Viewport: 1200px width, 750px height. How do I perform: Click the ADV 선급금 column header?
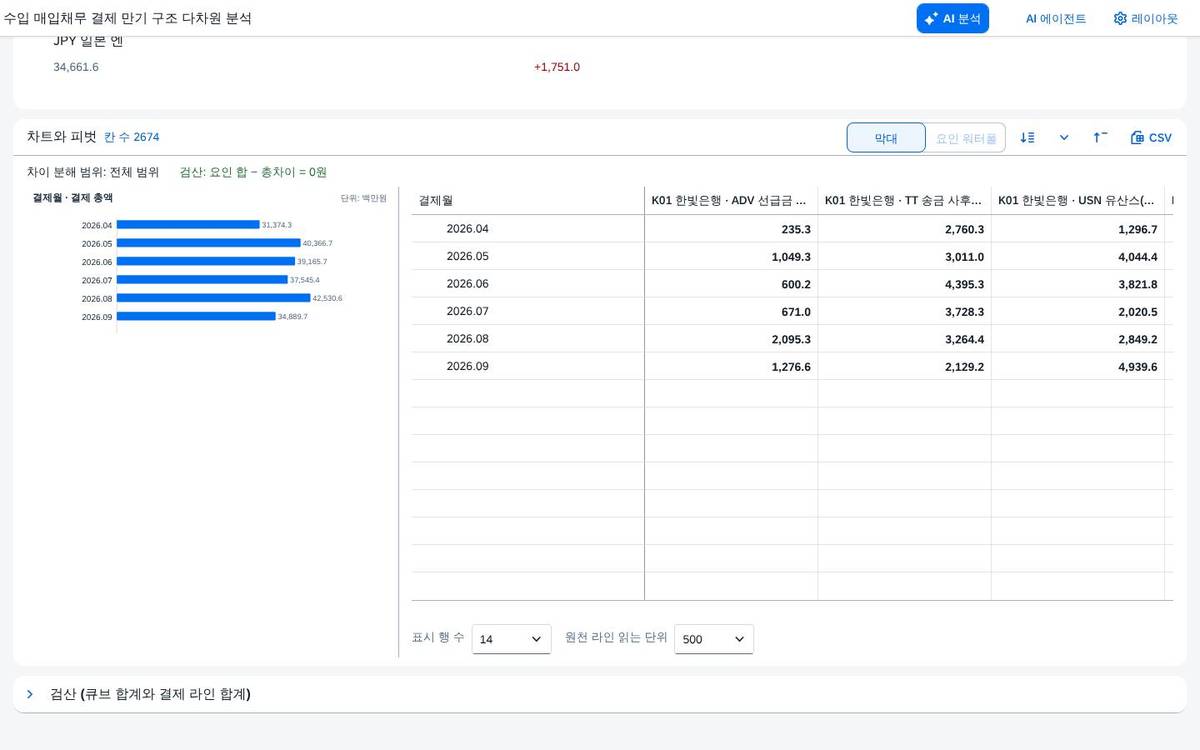point(730,201)
